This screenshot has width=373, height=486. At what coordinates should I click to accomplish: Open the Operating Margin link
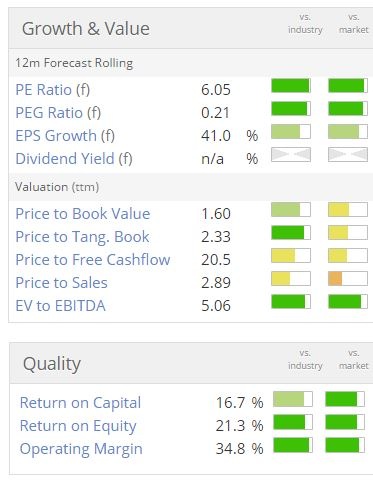tap(81, 449)
